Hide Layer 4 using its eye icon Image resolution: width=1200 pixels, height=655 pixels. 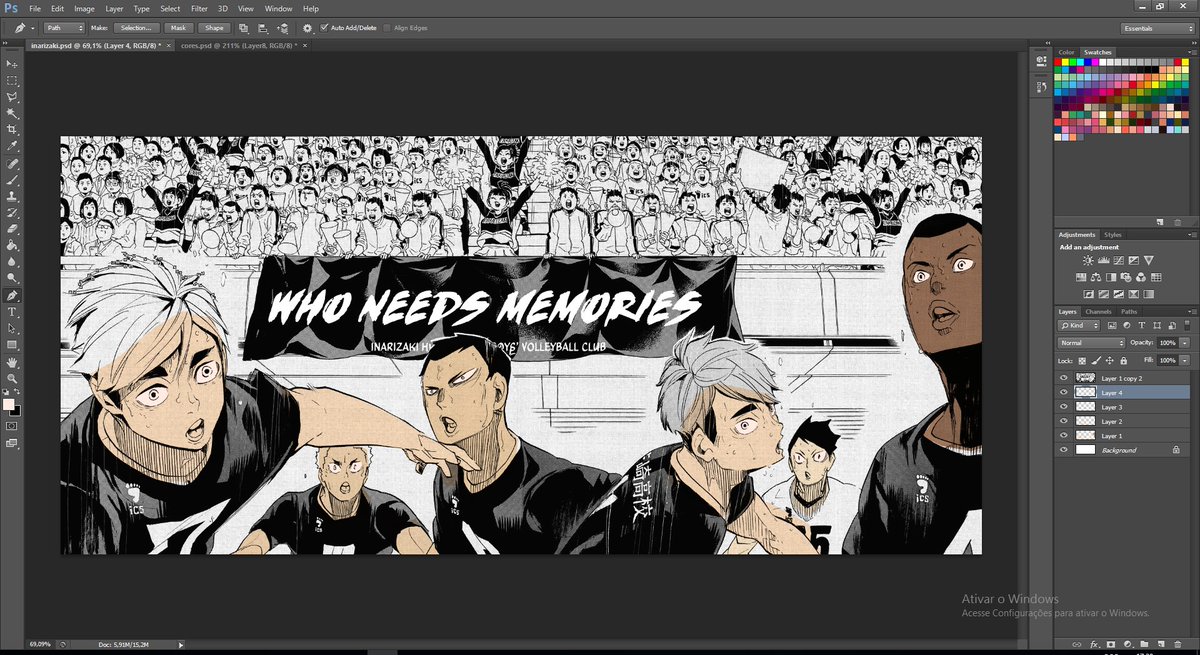click(x=1064, y=393)
